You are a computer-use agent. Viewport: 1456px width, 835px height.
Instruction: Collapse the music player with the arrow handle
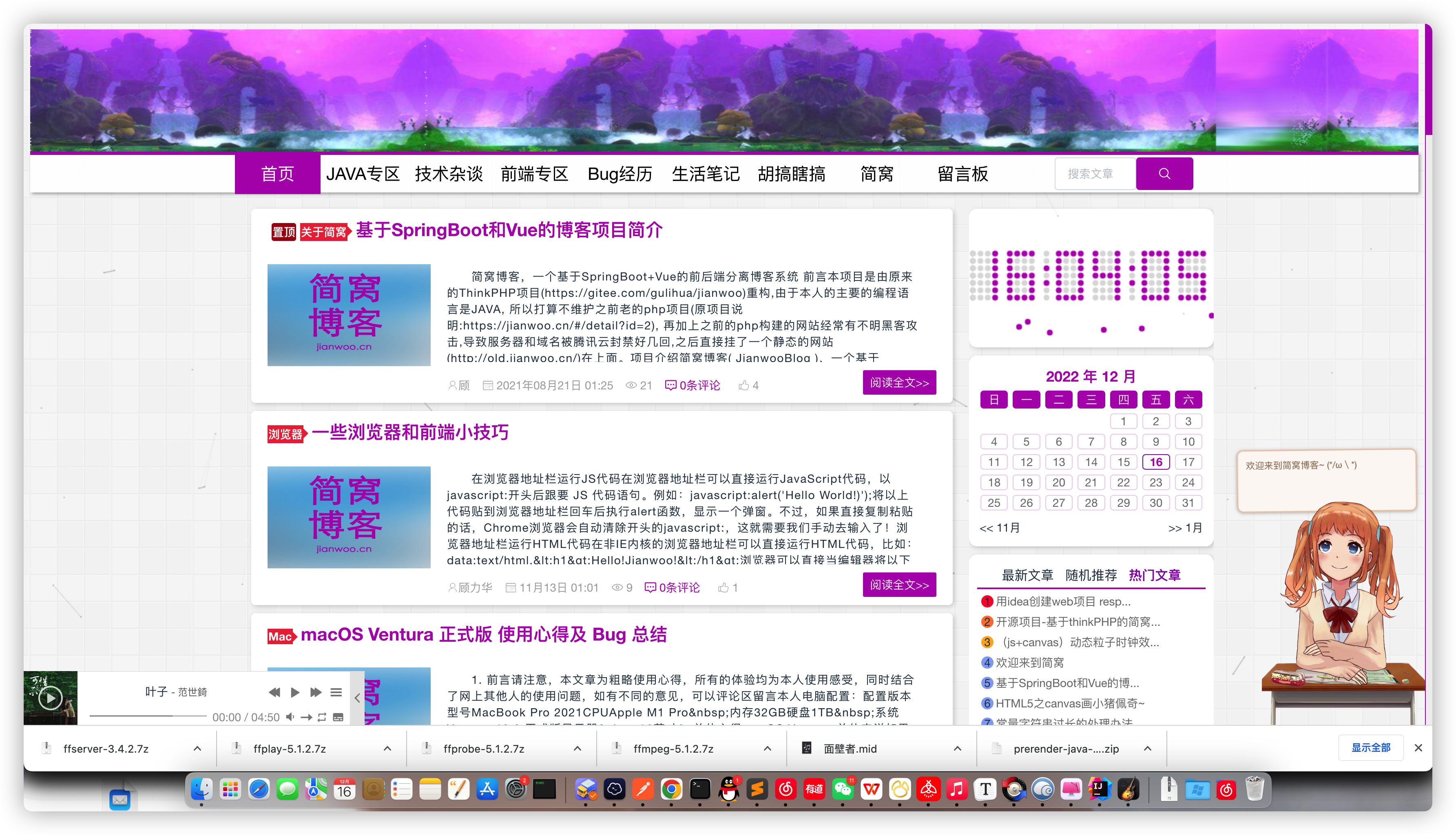click(x=357, y=698)
